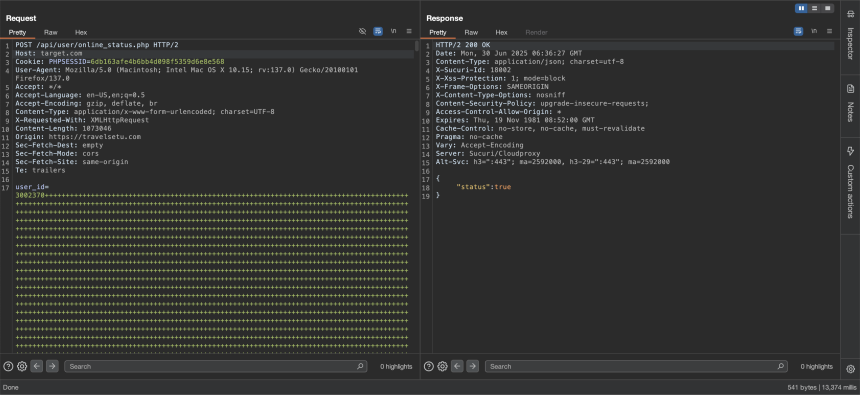860x395 pixels.
Task: Open side panel settings gear at bottom right
Action: (x=850, y=369)
